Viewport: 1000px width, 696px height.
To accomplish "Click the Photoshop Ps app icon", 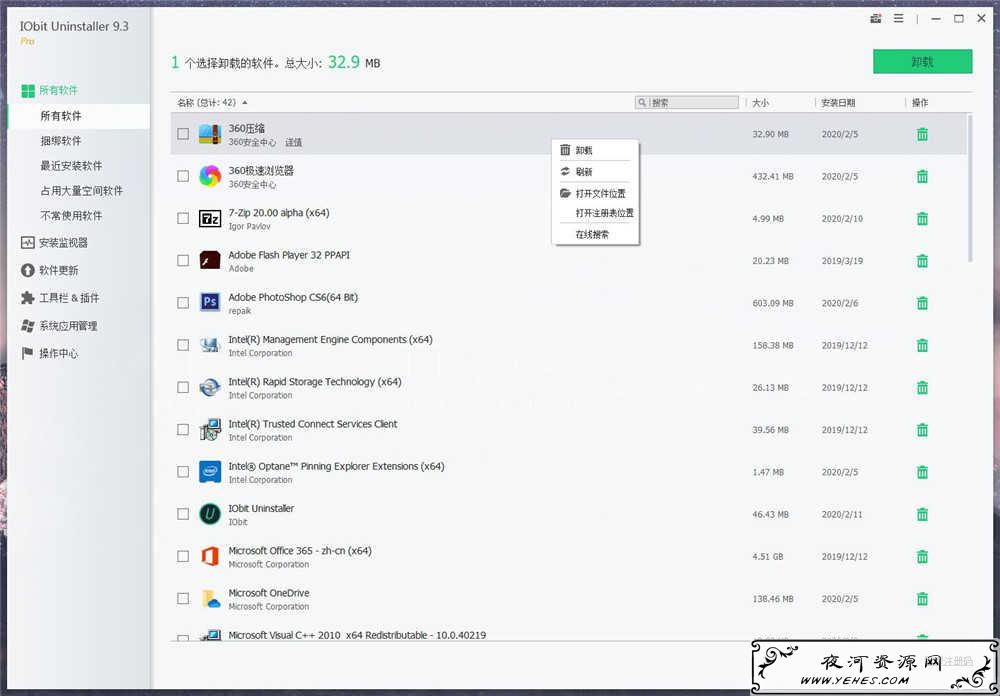I will [210, 302].
